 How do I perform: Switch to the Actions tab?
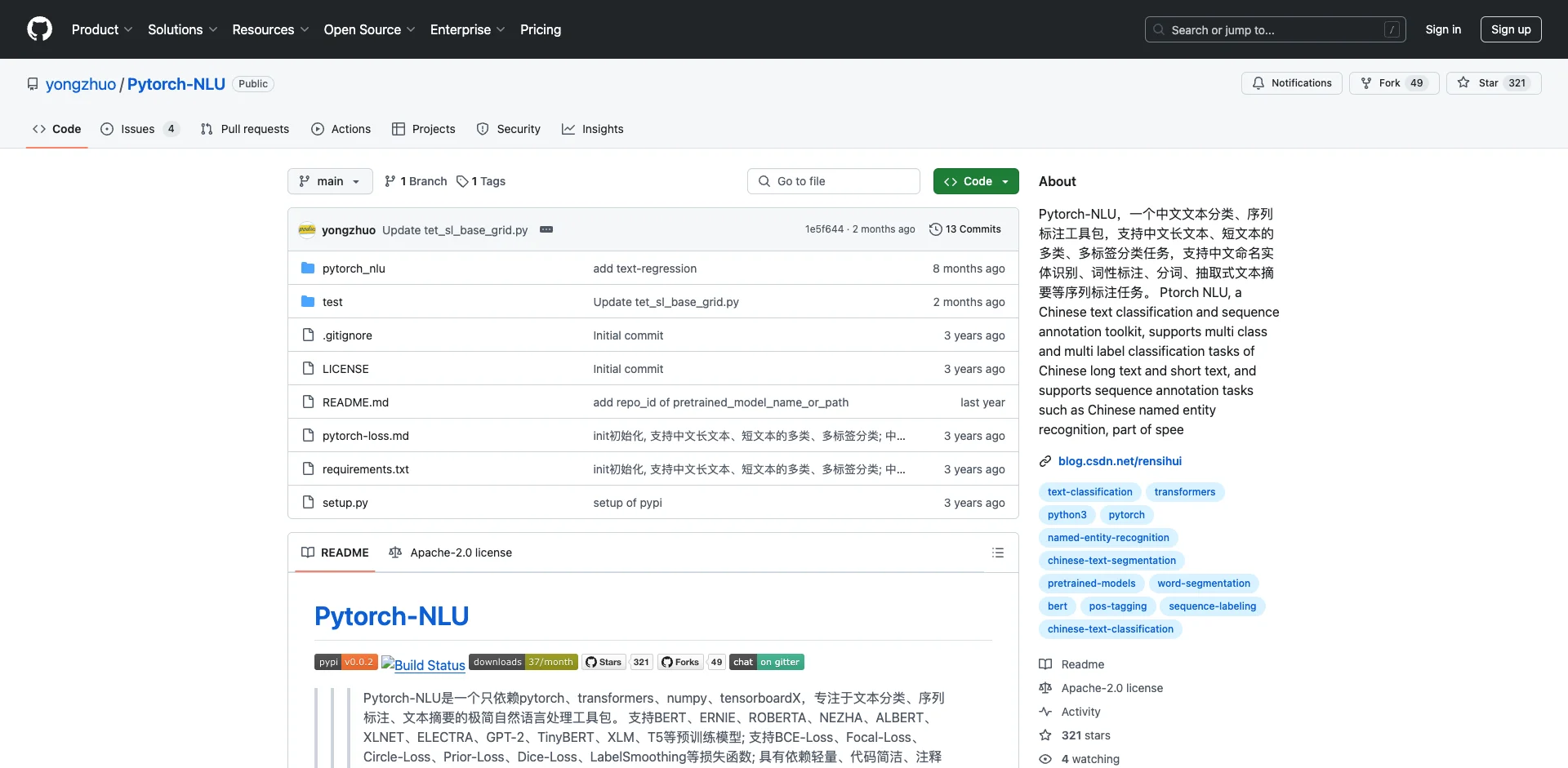341,129
